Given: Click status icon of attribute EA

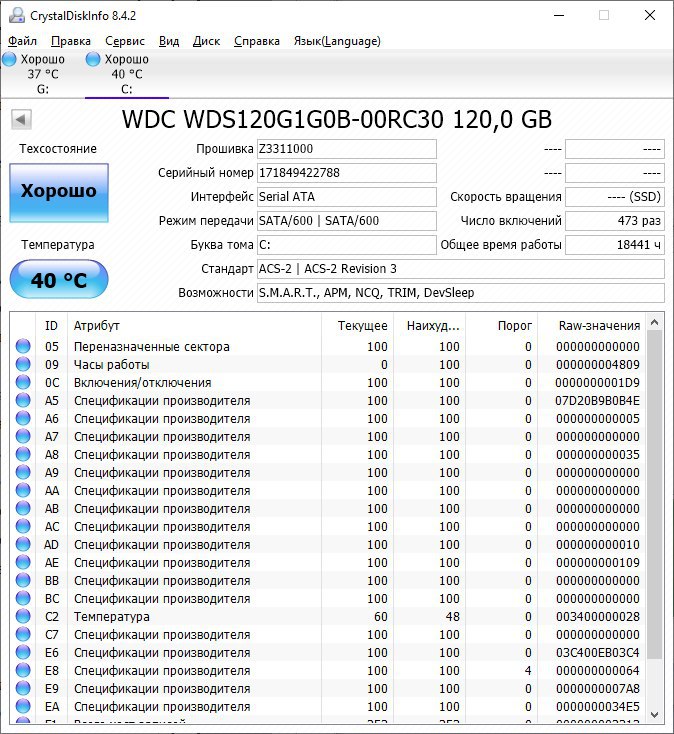Looking at the screenshot, I should [23, 706].
